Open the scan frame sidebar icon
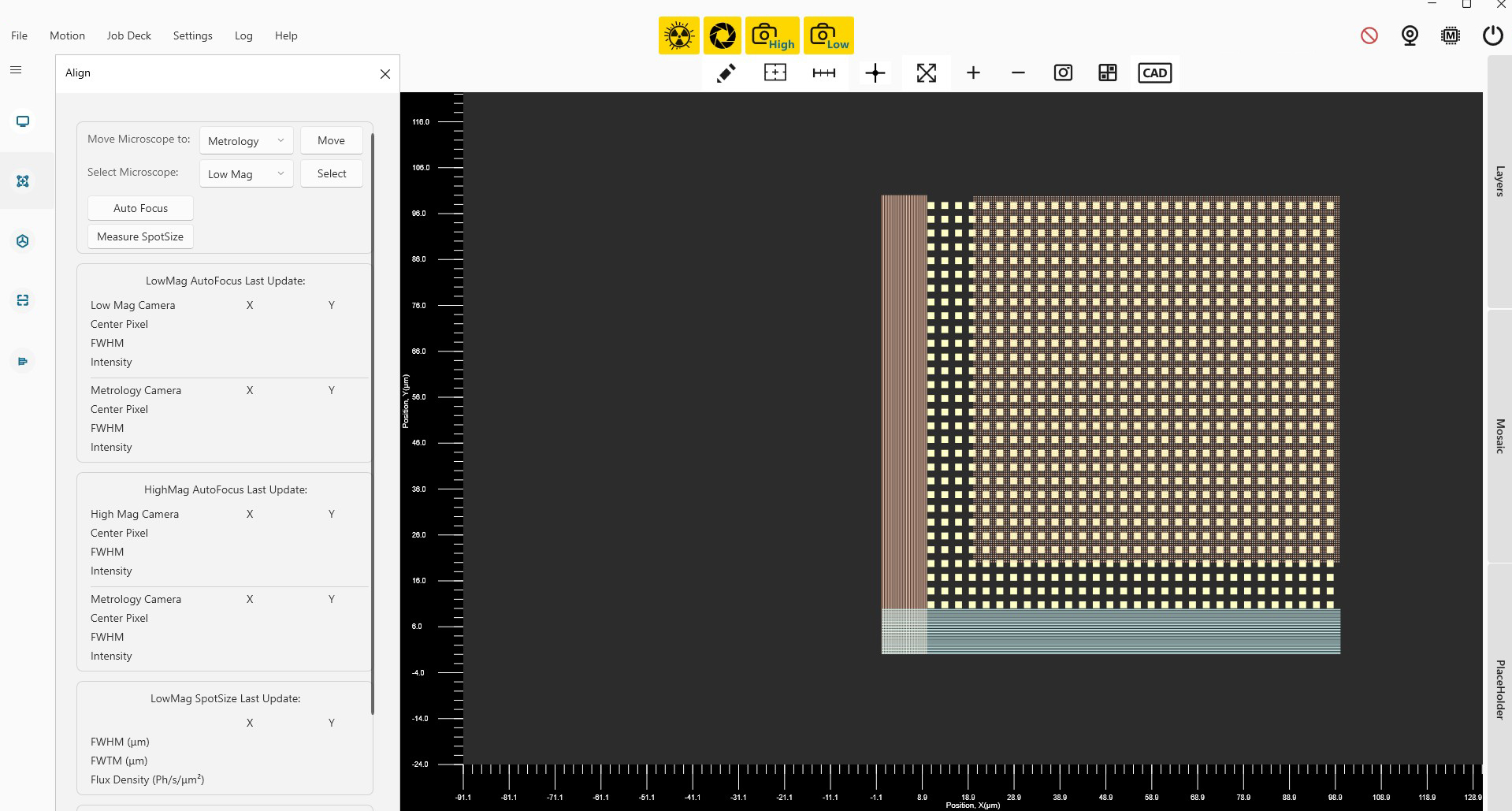Viewport: 1512px width, 811px height. 23,300
